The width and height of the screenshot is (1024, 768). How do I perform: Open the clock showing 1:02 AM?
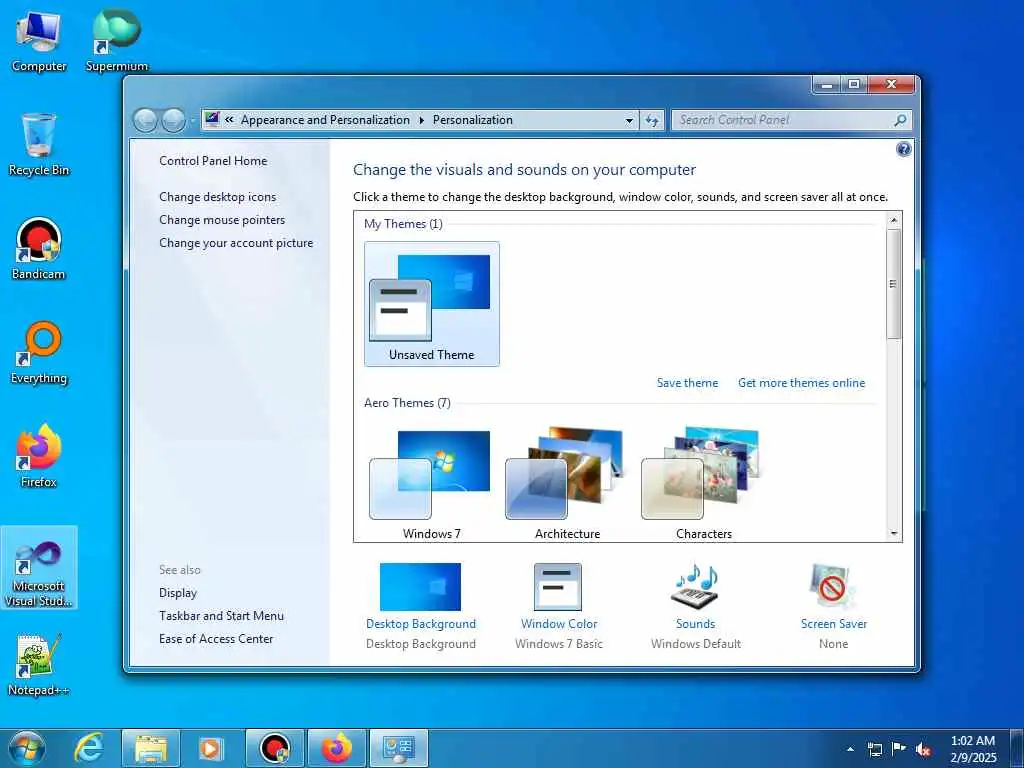(x=973, y=749)
